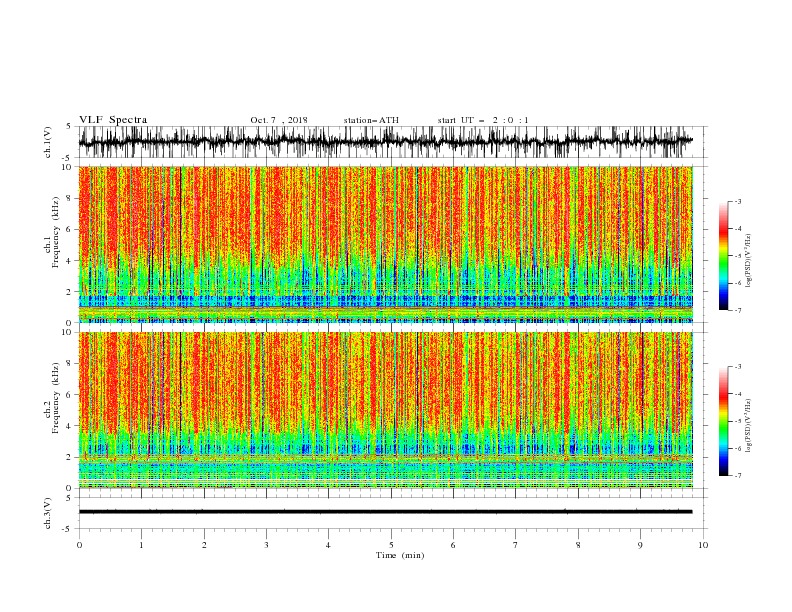792x612 pixels.
Task: Click the log(PSD) label beside ch.1 colorbar
Action: pos(748,261)
